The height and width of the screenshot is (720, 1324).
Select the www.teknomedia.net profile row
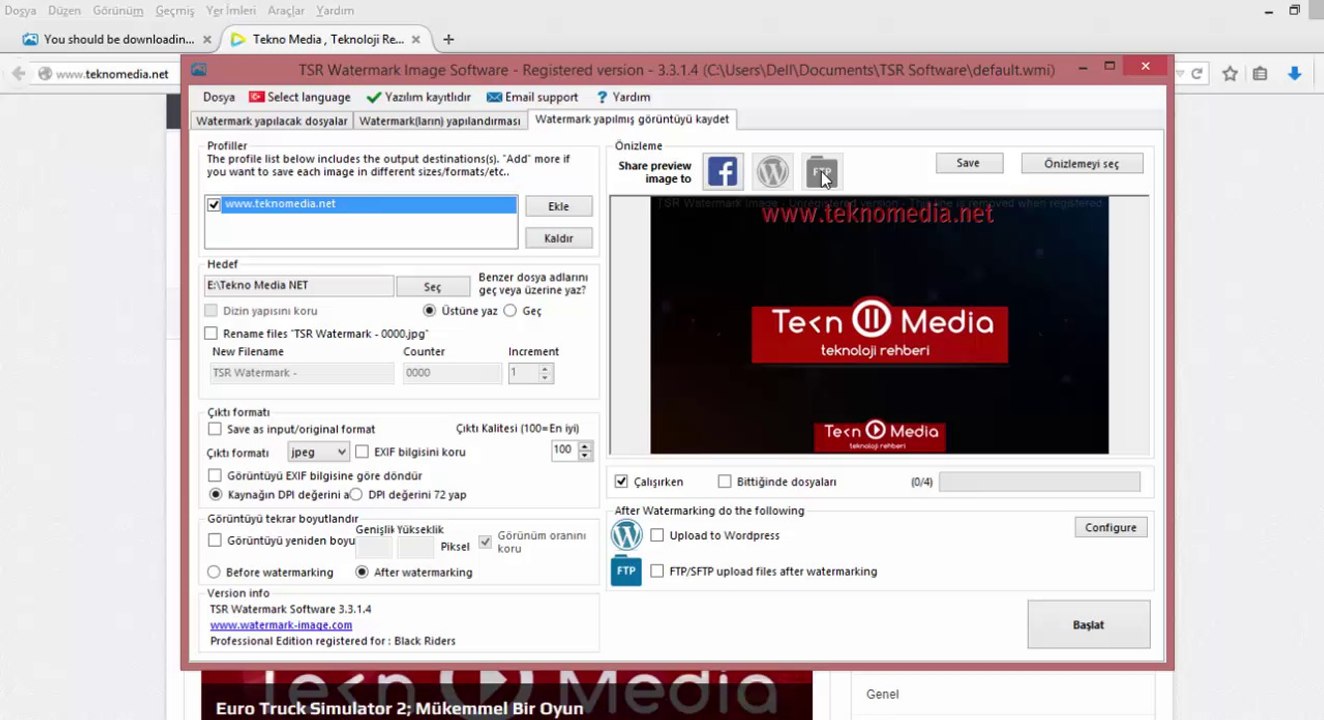[x=369, y=204]
